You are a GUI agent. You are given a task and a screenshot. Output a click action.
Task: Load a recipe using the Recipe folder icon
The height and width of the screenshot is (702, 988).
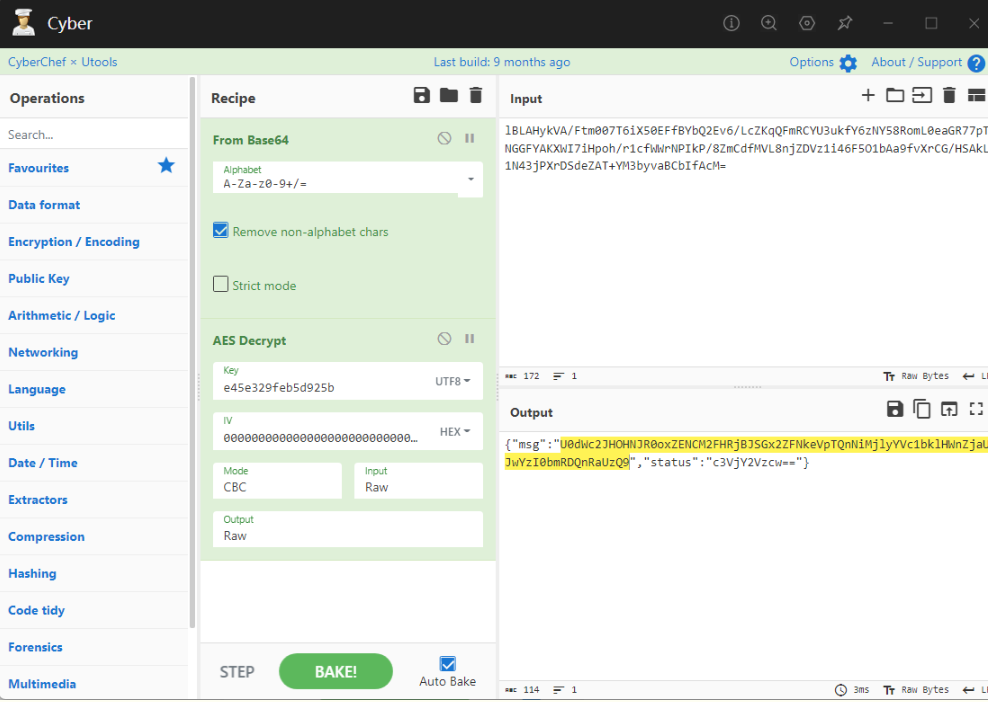point(449,95)
